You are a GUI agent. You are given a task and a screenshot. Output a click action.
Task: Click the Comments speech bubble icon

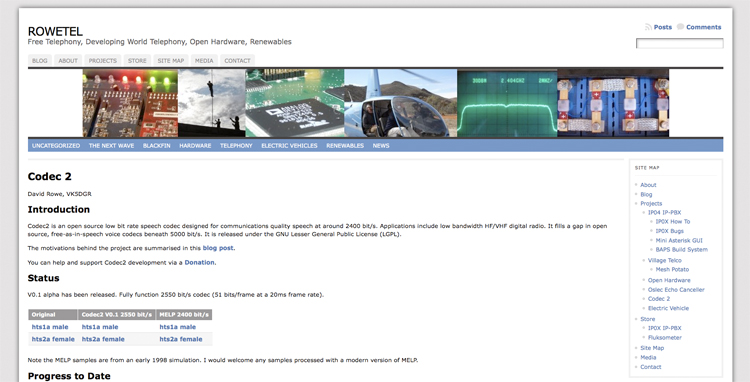pos(680,27)
